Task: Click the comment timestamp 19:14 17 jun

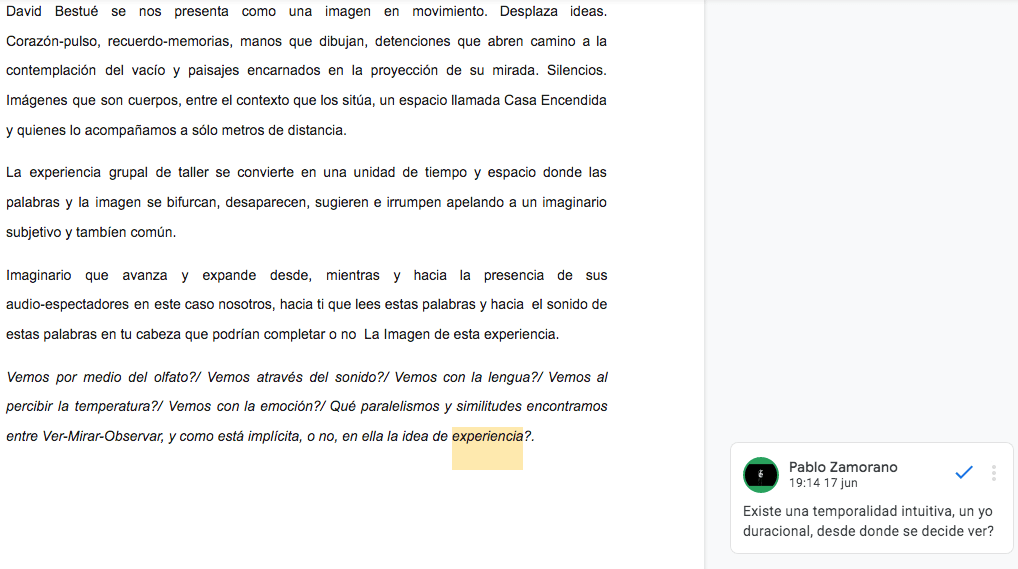Action: [x=822, y=483]
